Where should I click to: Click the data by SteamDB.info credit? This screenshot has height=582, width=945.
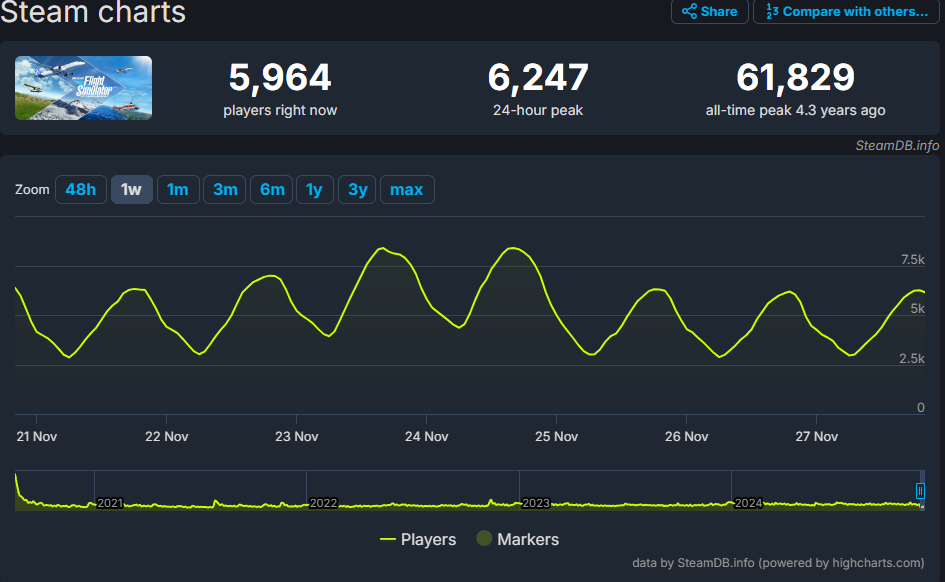point(778,563)
